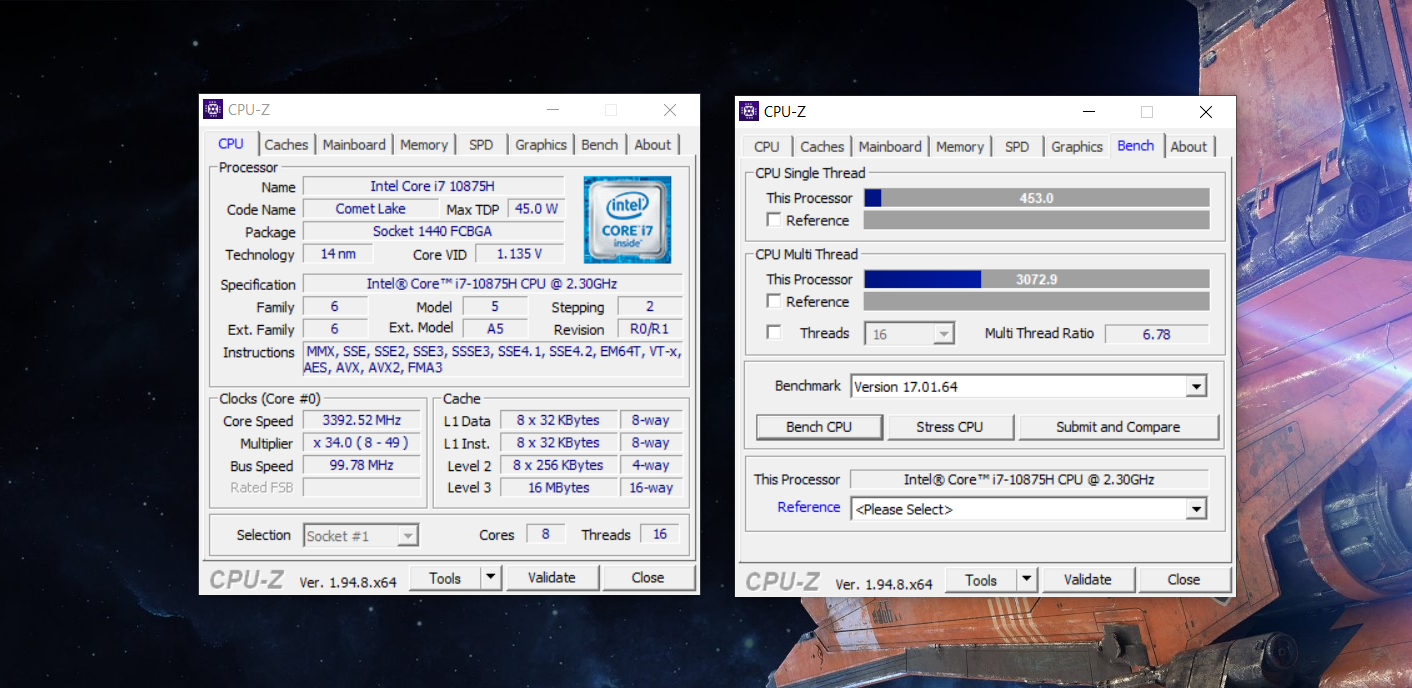Click the Cores count value "8"
This screenshot has height=688, width=1412.
click(x=546, y=535)
